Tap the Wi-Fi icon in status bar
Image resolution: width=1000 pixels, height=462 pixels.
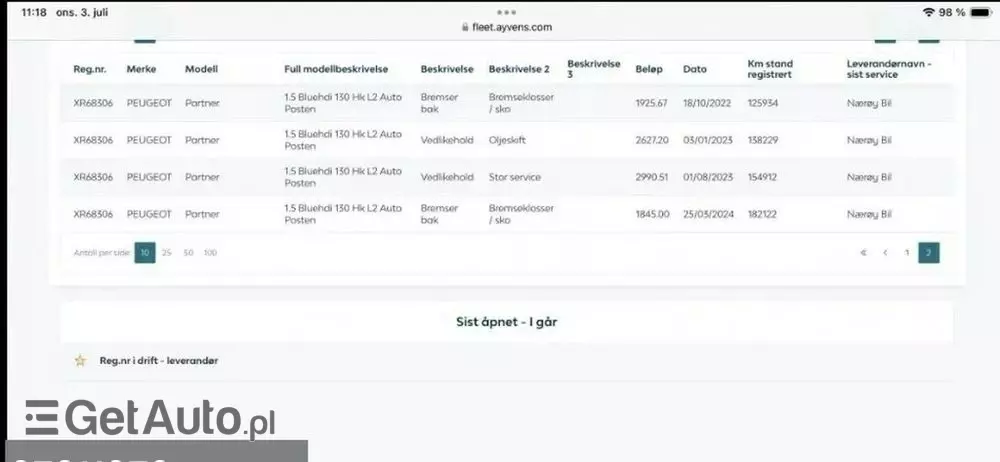click(x=929, y=12)
